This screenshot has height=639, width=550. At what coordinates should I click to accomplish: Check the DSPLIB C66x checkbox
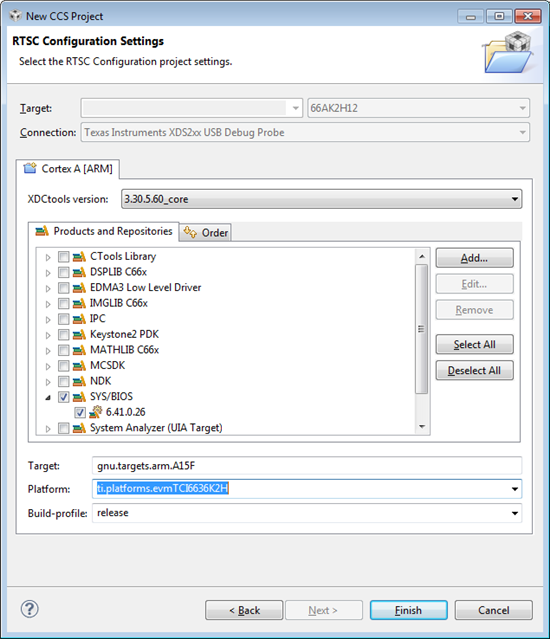click(x=64, y=272)
